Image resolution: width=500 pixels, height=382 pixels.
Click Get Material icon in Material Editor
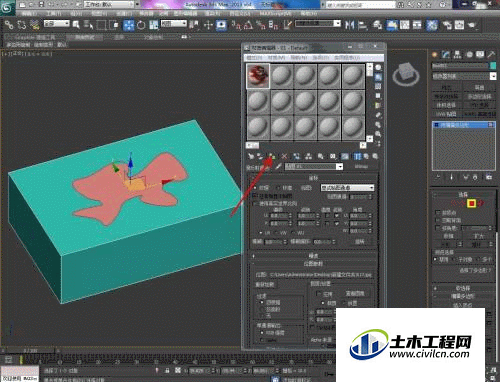[251, 156]
